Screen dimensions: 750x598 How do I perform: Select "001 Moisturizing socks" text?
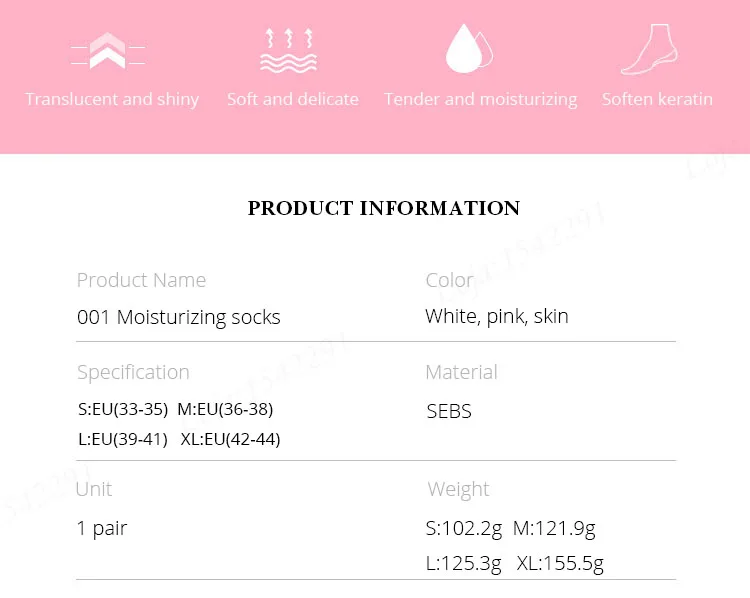click(178, 317)
